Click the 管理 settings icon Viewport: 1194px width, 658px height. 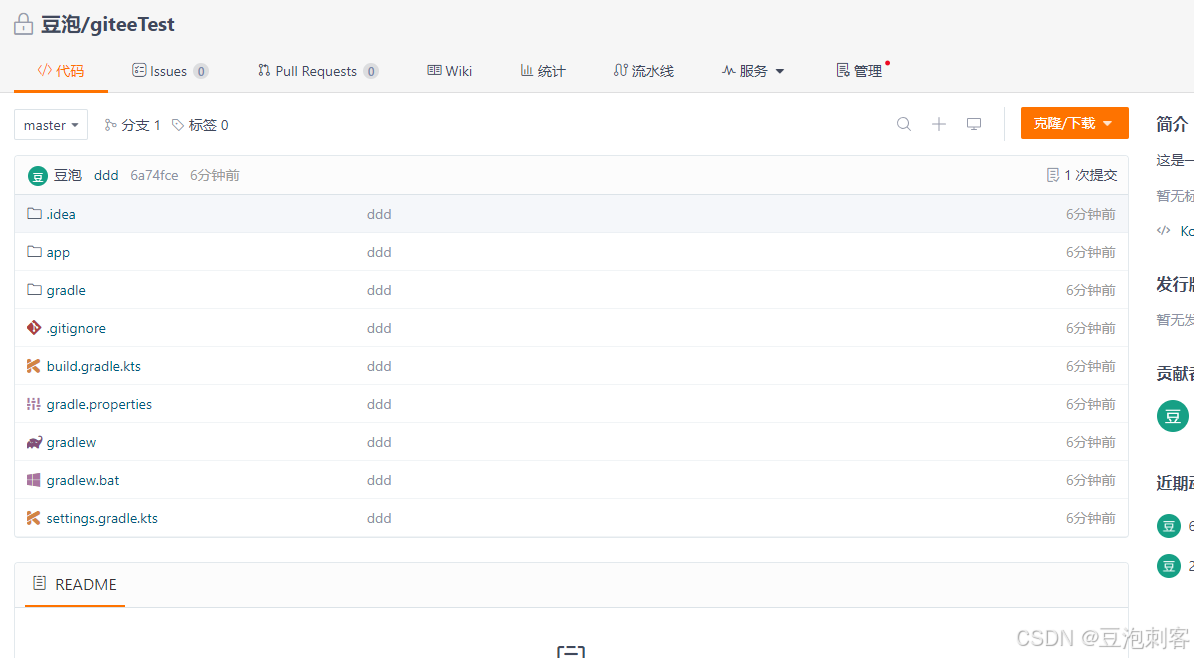pyautogui.click(x=843, y=70)
